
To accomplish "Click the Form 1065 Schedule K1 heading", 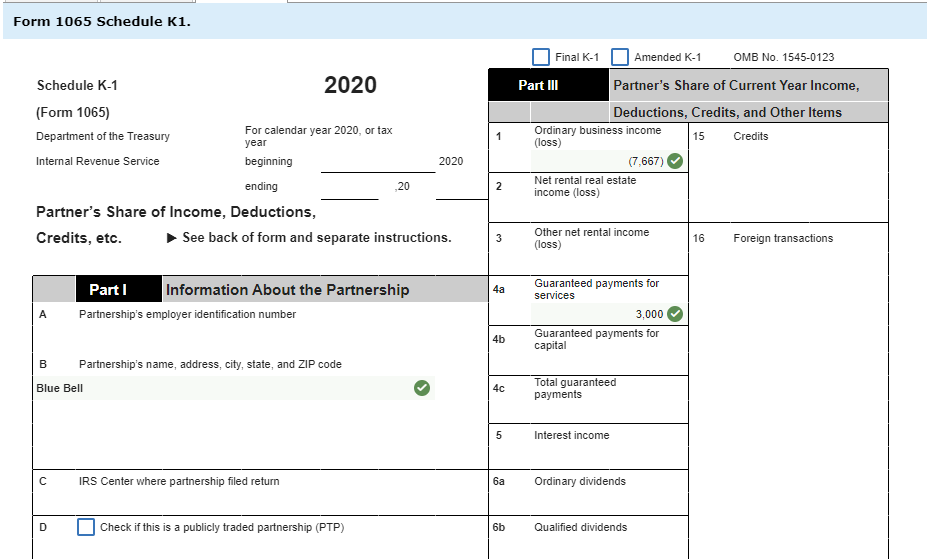I will click(x=102, y=22).
